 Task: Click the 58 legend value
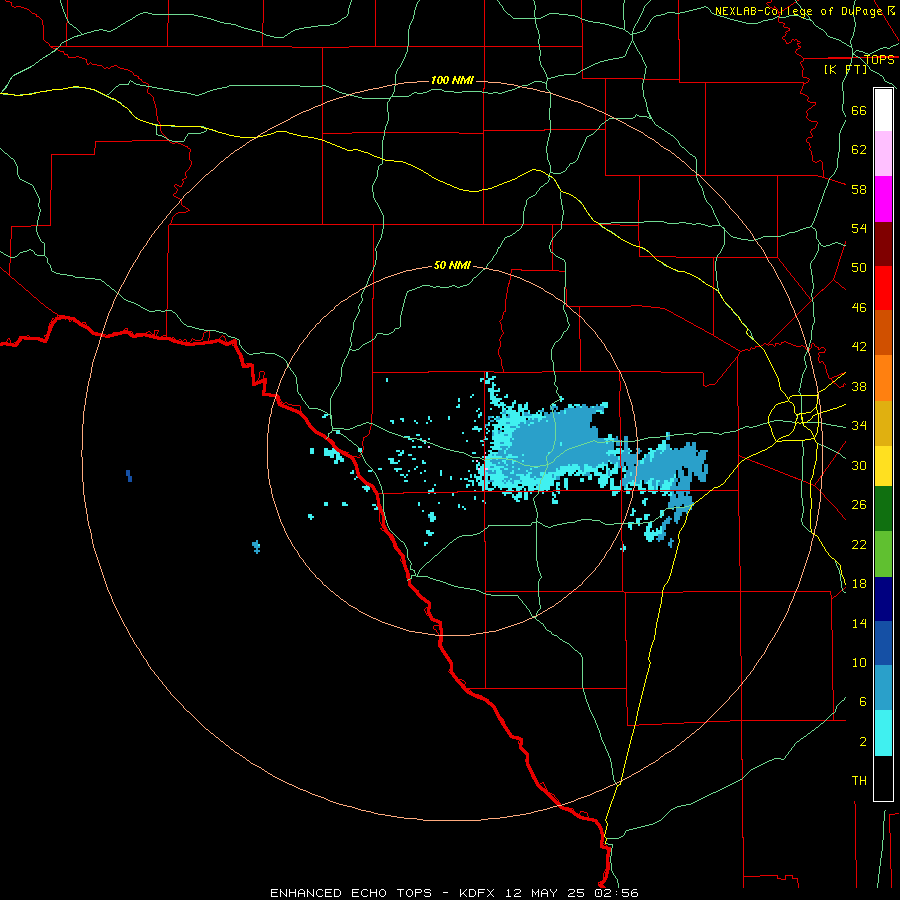[x=859, y=189]
